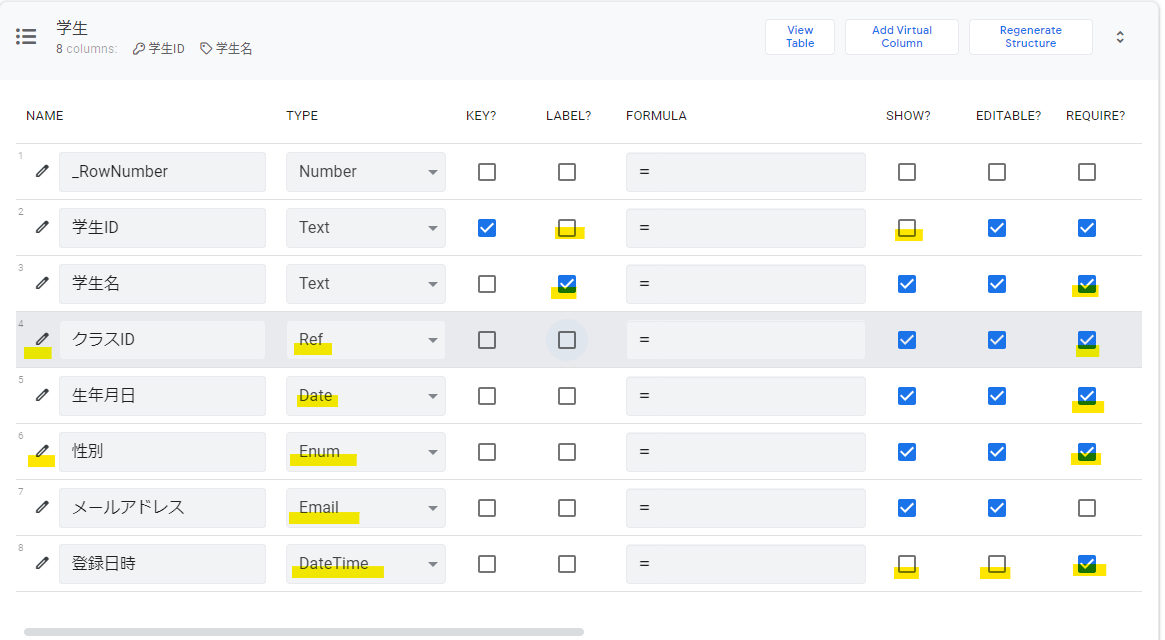This screenshot has width=1165, height=640.
Task: Click formula field for _RowNumber
Action: pyautogui.click(x=745, y=172)
